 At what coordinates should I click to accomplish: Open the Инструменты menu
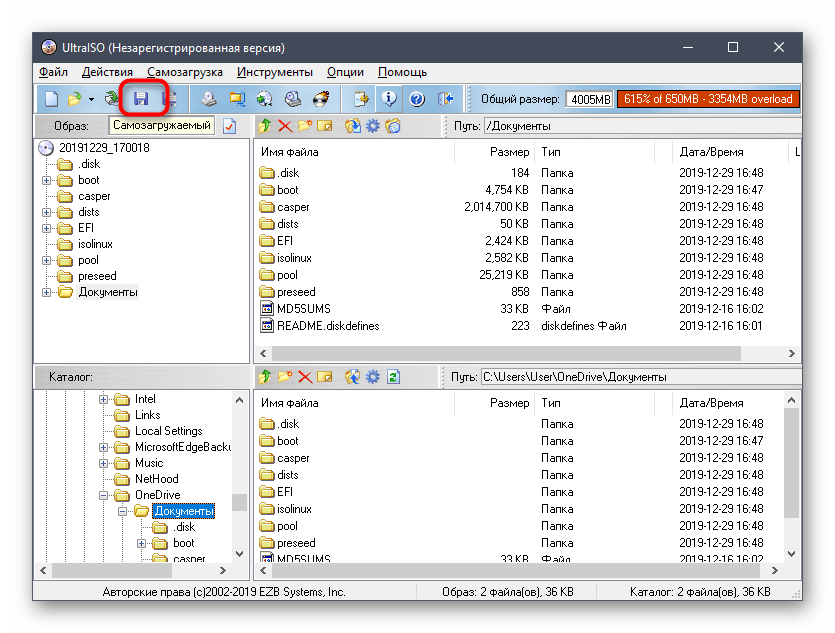(x=274, y=72)
